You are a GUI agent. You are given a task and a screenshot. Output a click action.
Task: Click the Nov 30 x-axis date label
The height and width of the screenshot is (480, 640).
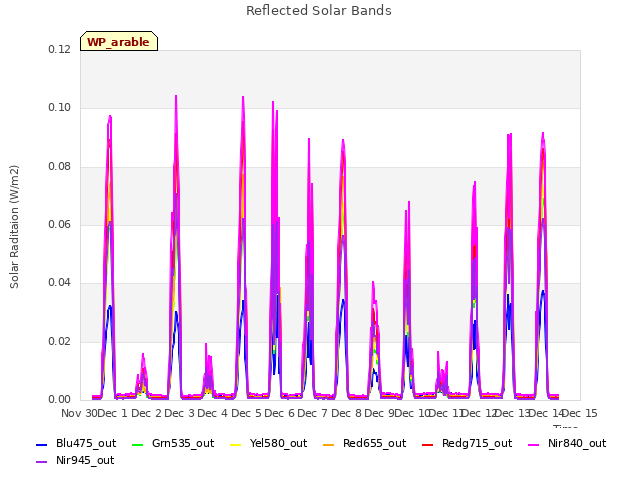79,413
